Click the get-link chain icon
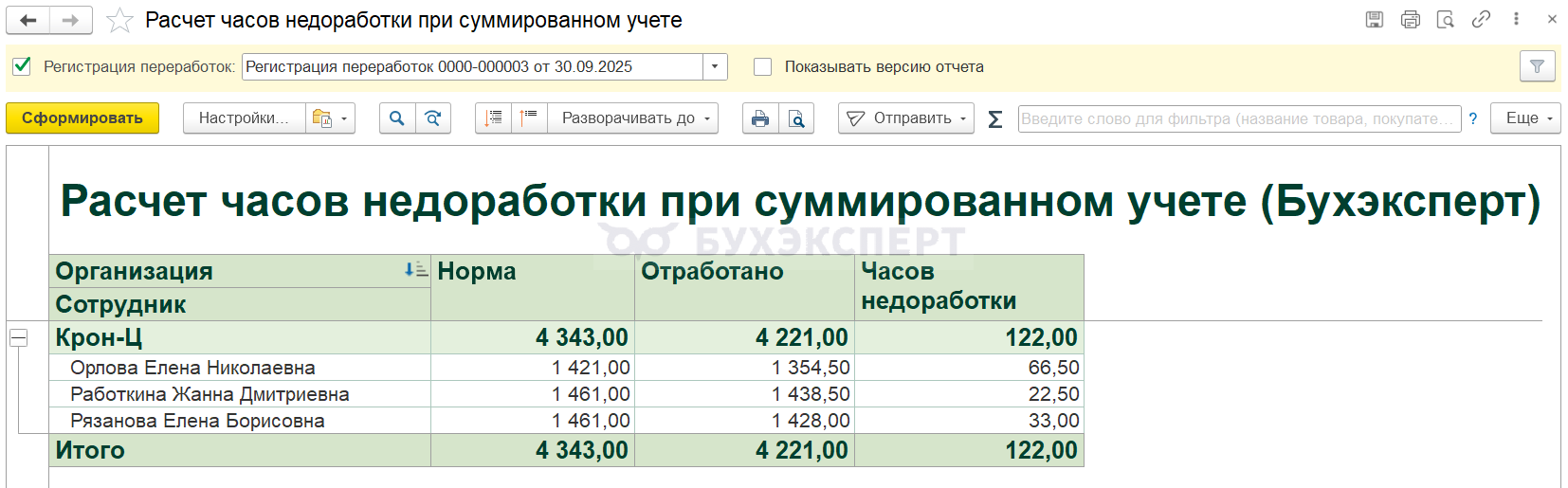The image size is (1568, 488). pos(1481,19)
